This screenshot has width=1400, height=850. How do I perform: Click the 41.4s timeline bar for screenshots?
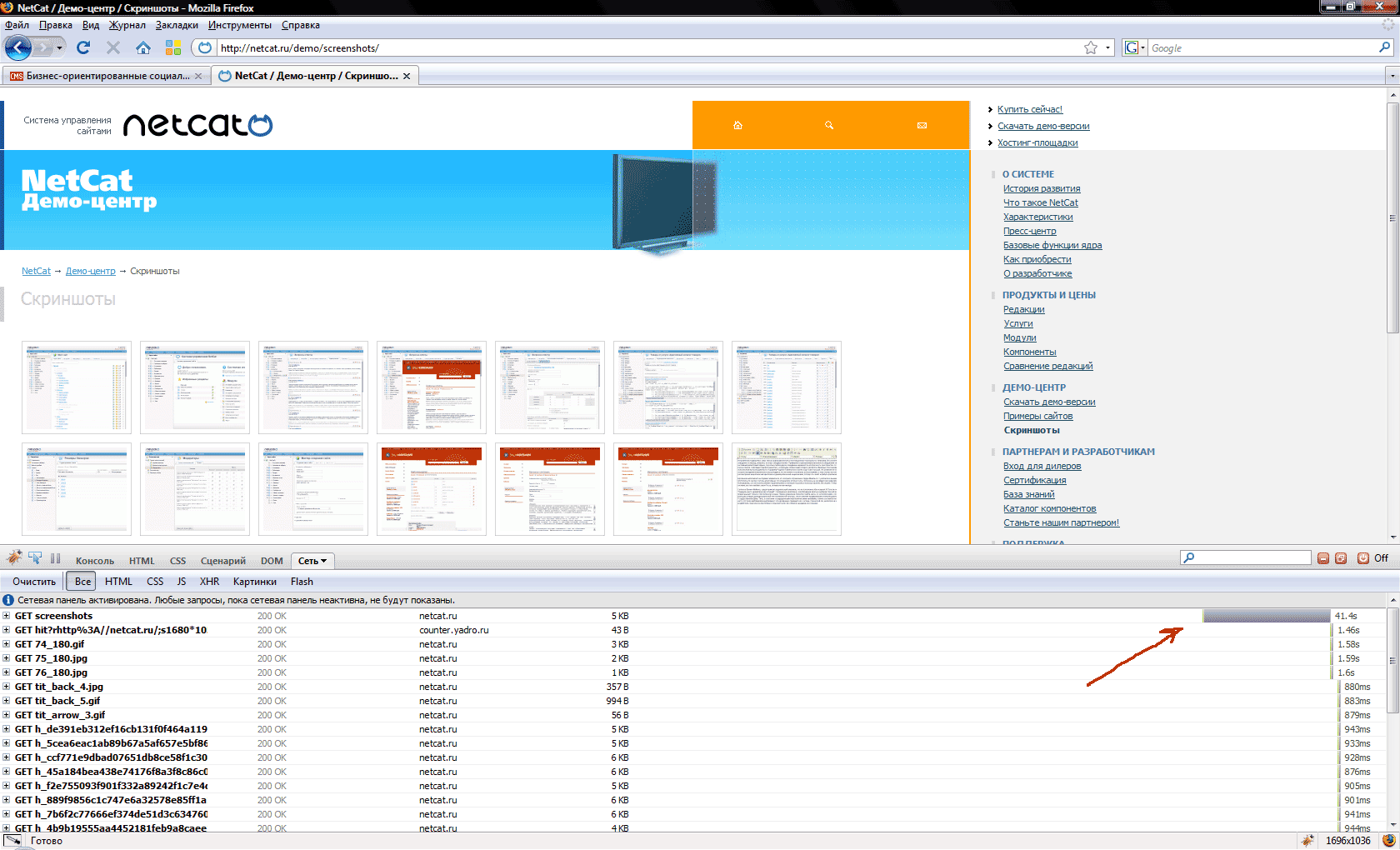(x=1266, y=617)
